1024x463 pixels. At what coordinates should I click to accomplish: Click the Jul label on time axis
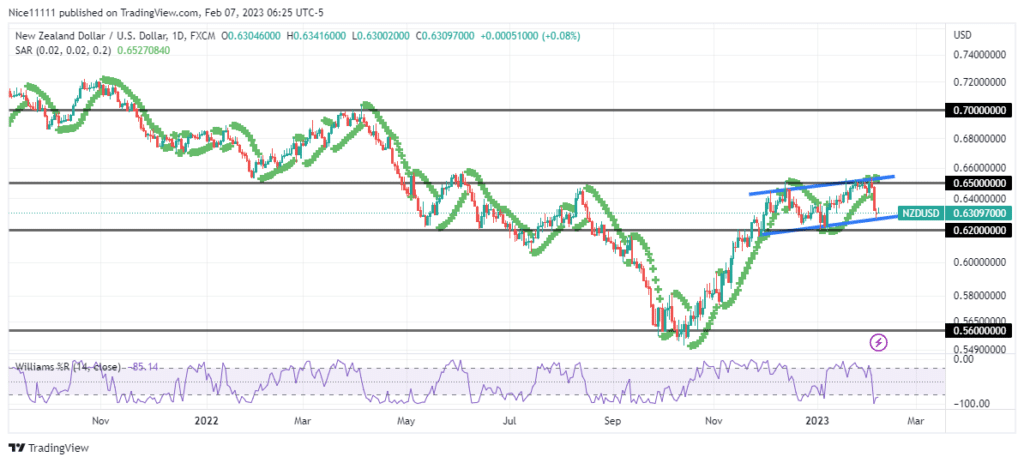pos(510,421)
